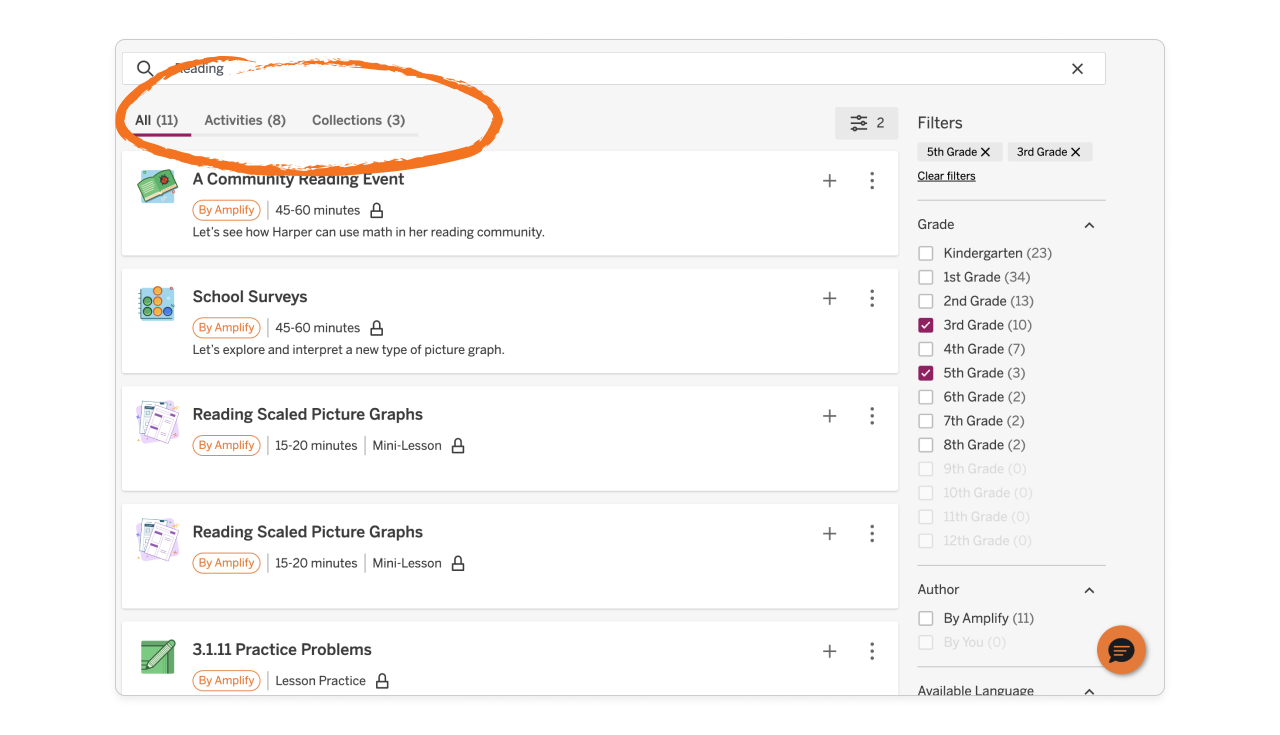Collapse the Available Language section

click(x=1089, y=691)
